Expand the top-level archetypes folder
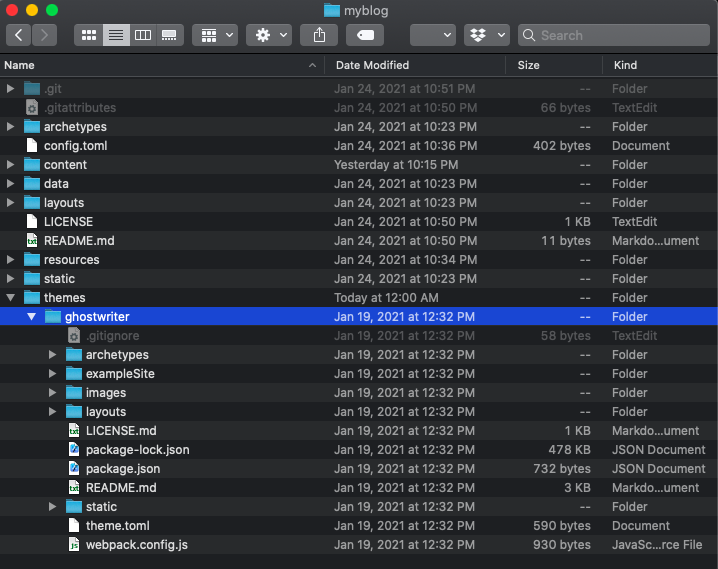Image resolution: width=718 pixels, height=569 pixels. tap(10, 126)
